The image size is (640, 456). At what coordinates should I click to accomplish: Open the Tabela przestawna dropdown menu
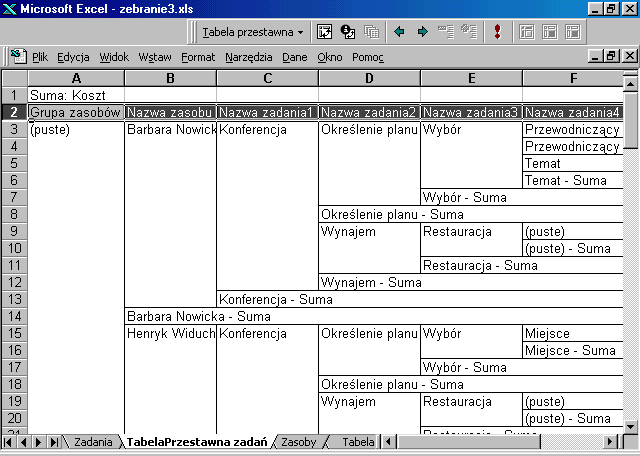(253, 32)
